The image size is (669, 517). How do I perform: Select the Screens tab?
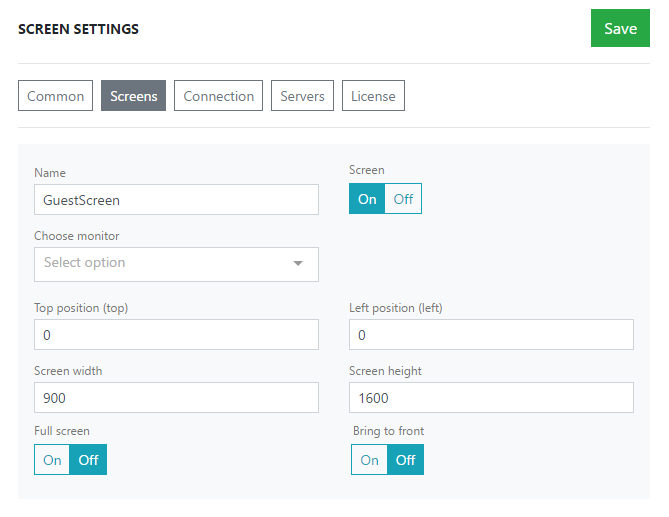click(134, 96)
